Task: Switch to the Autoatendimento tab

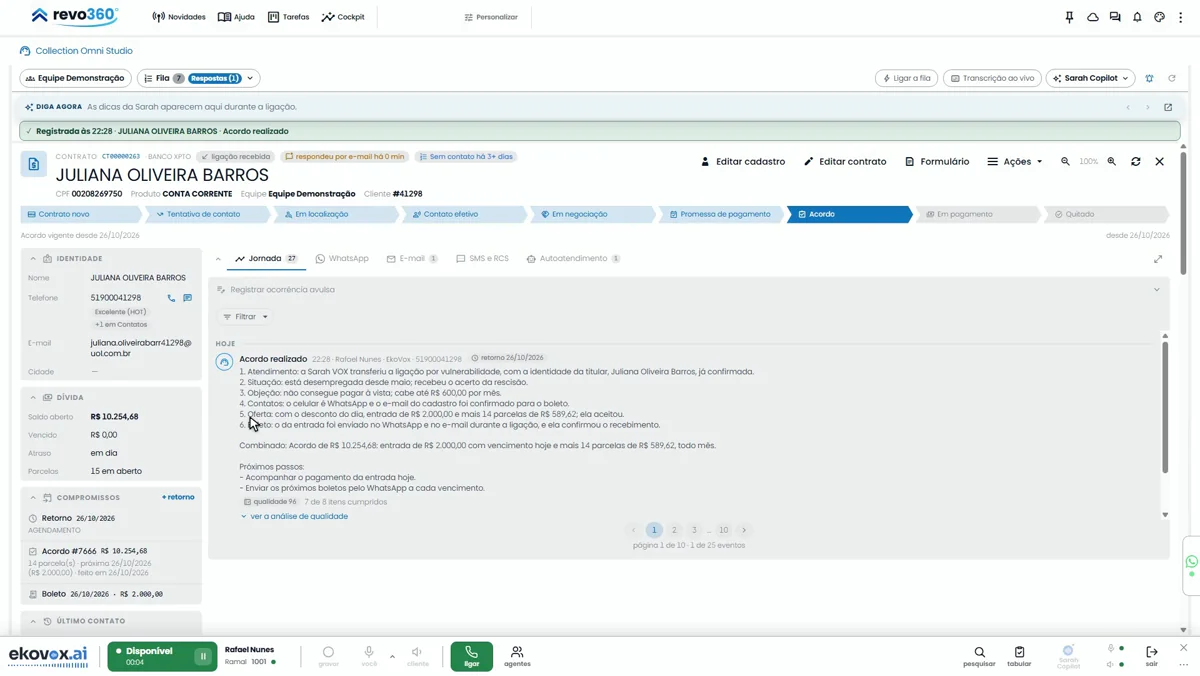Action: click(x=573, y=259)
